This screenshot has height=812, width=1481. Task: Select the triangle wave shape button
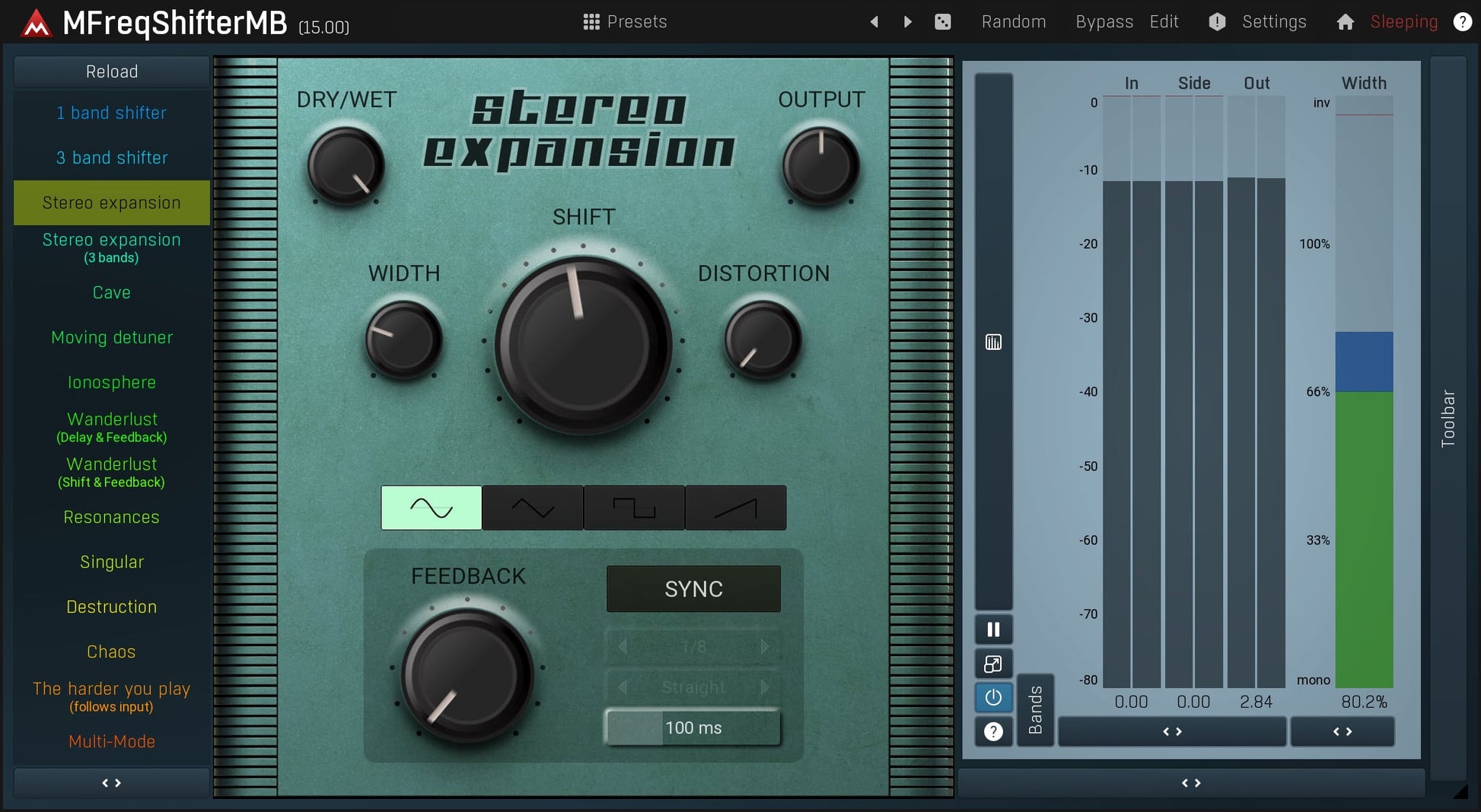(x=533, y=508)
